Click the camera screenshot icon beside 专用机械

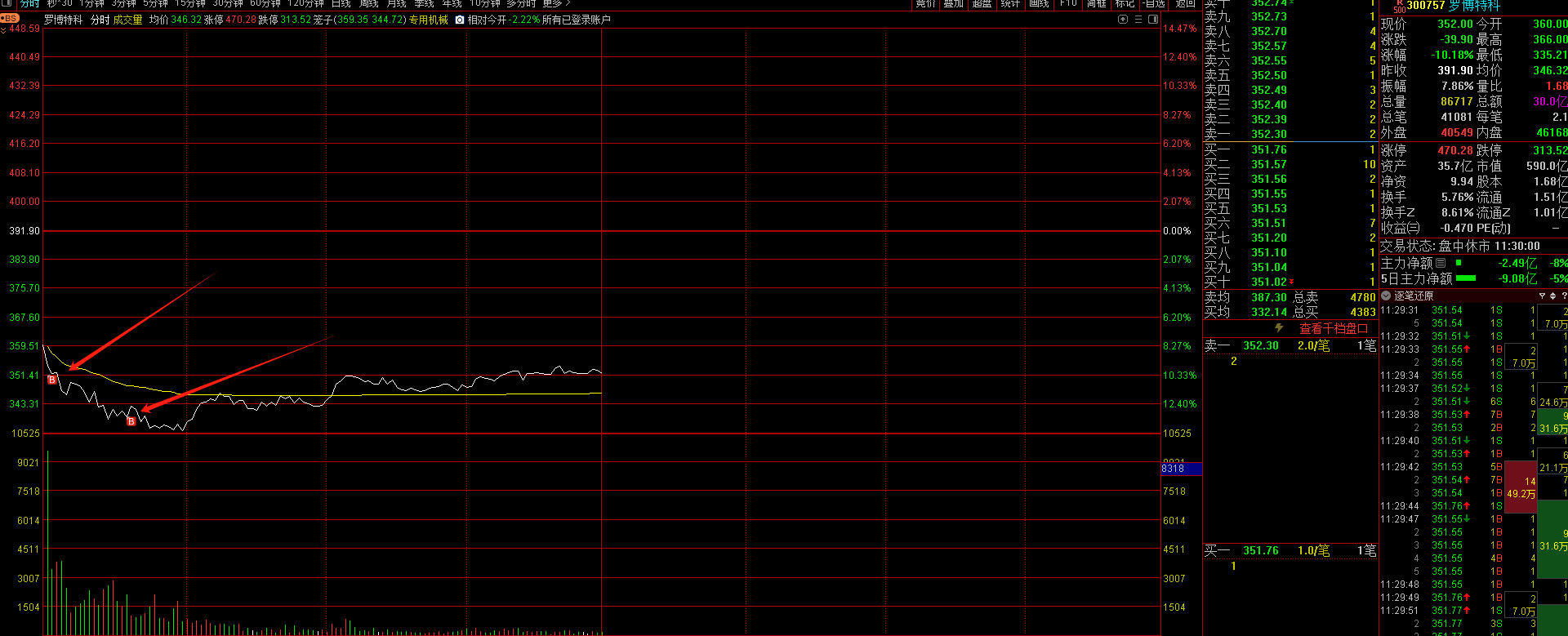tap(460, 20)
